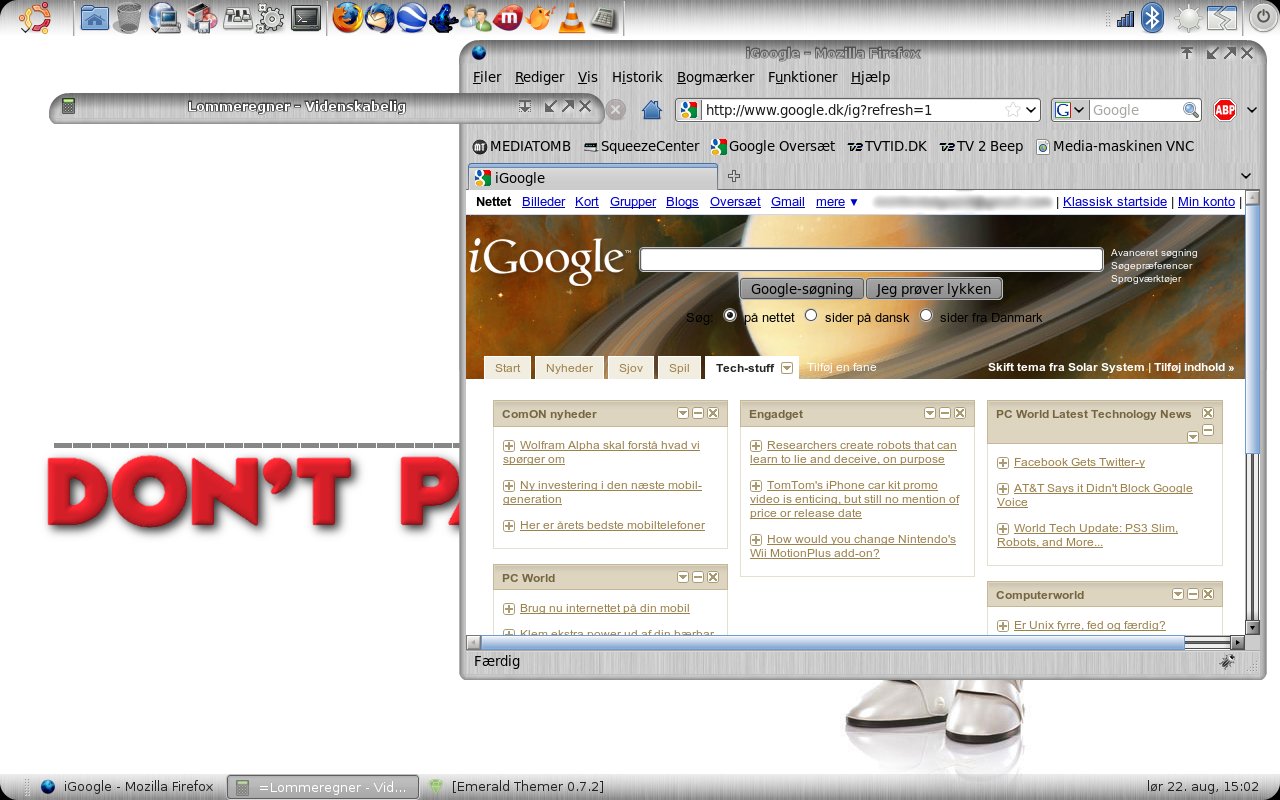Go to Firefox home page icon

[x=651, y=110]
